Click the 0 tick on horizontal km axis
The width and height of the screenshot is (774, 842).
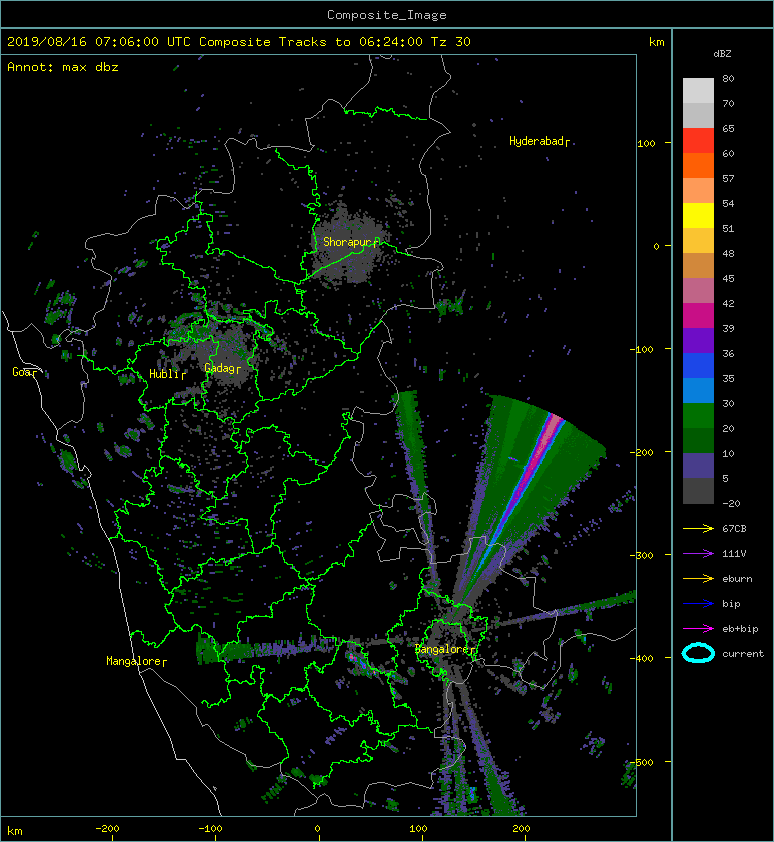click(x=317, y=829)
